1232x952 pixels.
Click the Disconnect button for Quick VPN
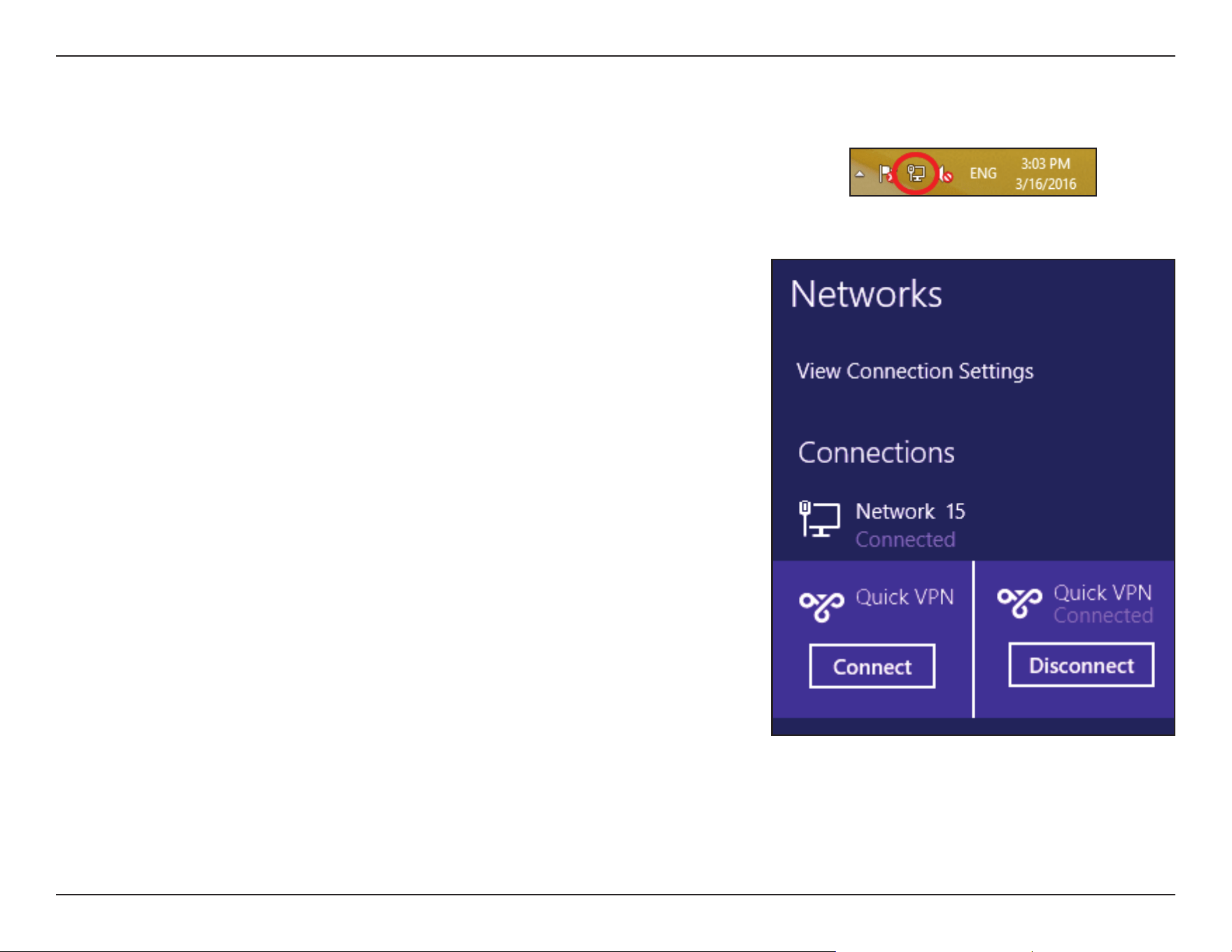(x=1081, y=665)
